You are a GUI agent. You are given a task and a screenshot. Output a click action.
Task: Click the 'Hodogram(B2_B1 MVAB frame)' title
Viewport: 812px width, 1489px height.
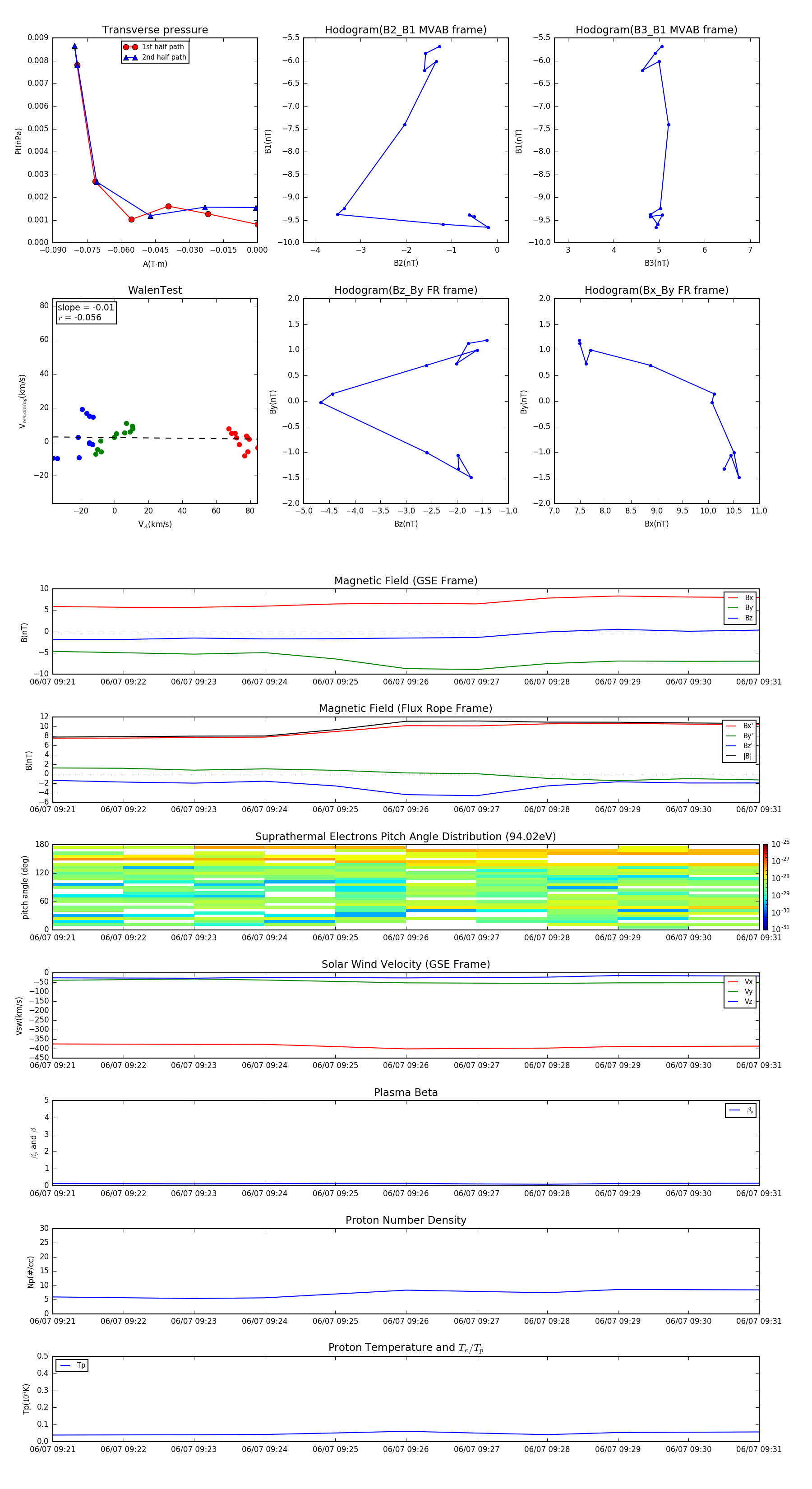[x=406, y=30]
